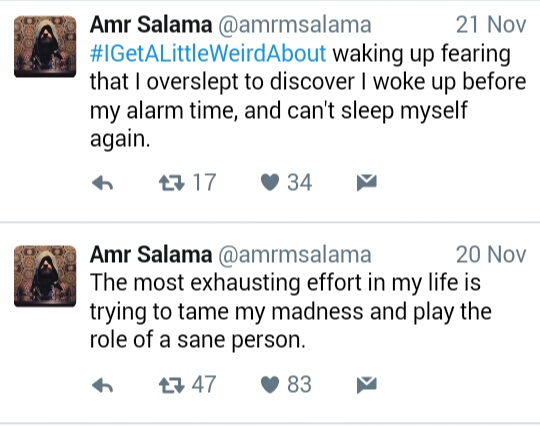The height and width of the screenshot is (426, 540).
Task: Send the 21 Nov tweet via direct message
Action: 367,183
